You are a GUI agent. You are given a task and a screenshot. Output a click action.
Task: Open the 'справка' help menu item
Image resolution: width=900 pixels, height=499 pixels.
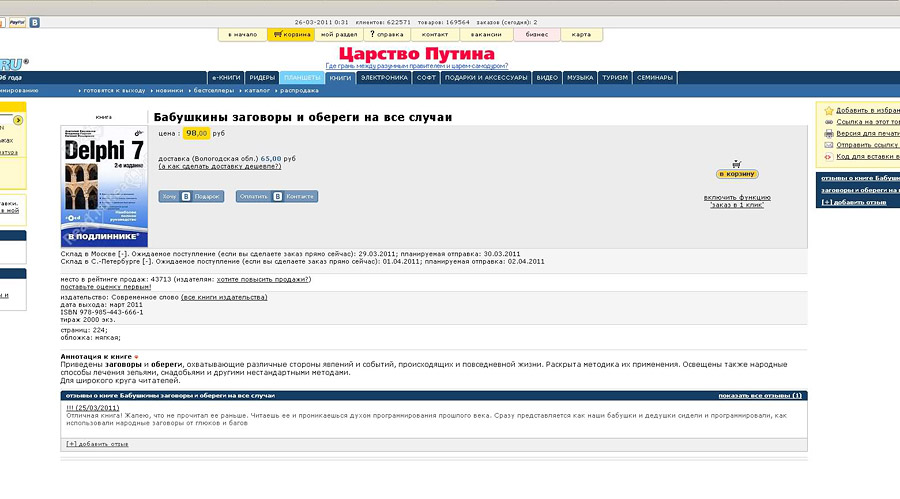pos(386,35)
